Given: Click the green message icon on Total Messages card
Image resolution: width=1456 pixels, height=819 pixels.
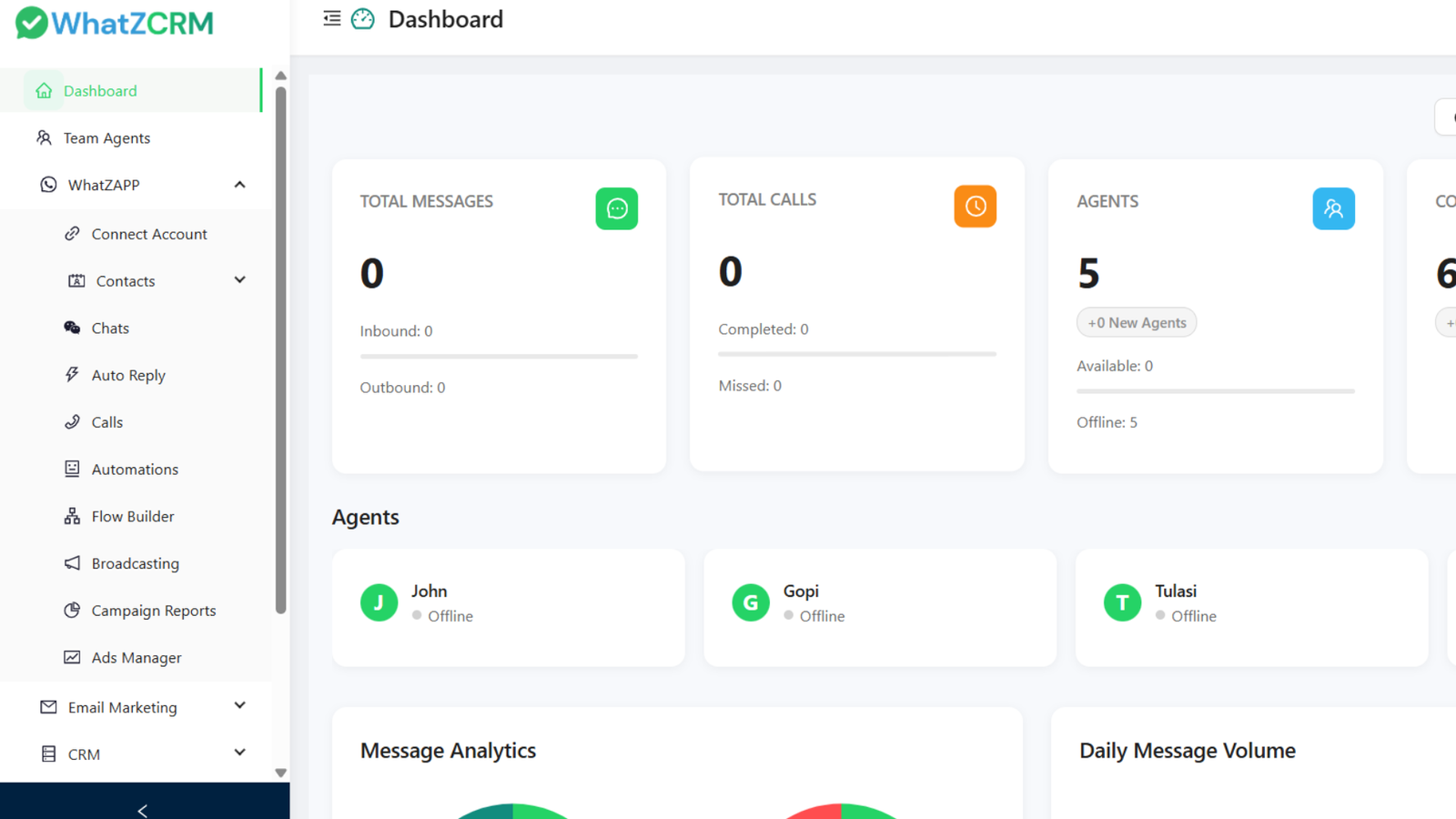Looking at the screenshot, I should (x=617, y=208).
